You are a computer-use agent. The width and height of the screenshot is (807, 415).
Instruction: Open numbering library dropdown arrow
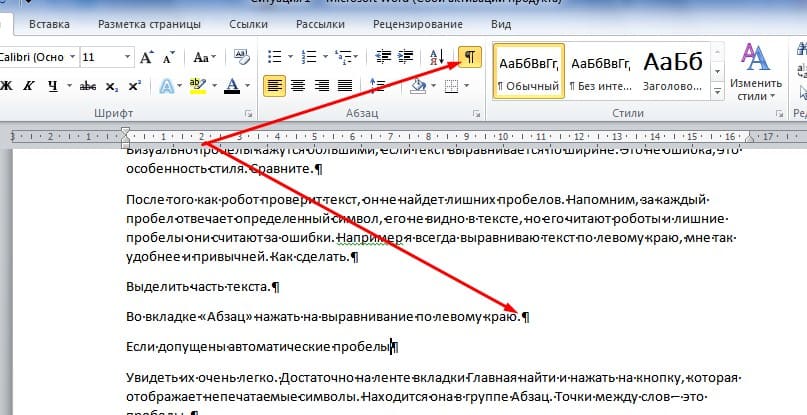coord(325,57)
